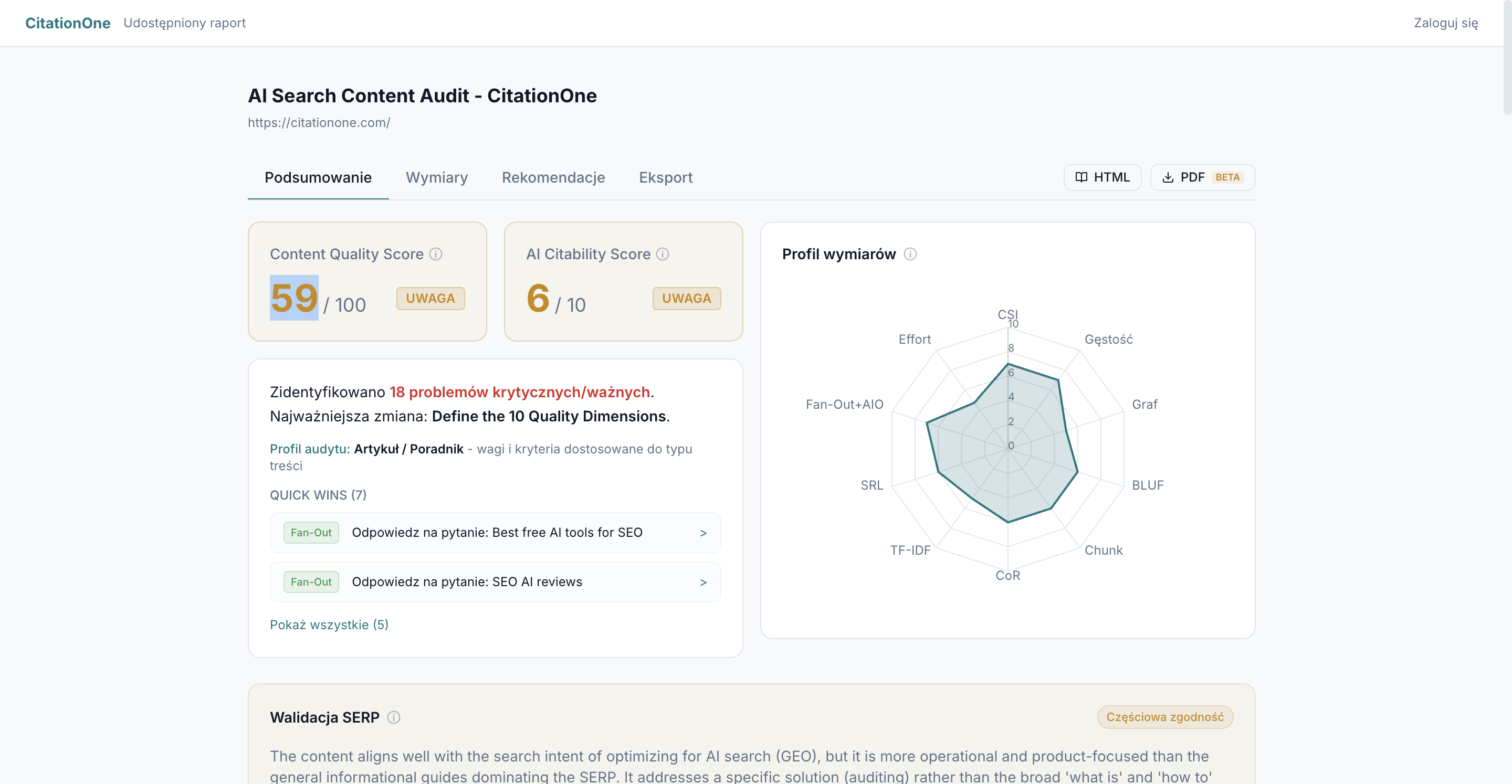
Task: Click Pokaż wszystkie (5) link
Action: point(329,624)
